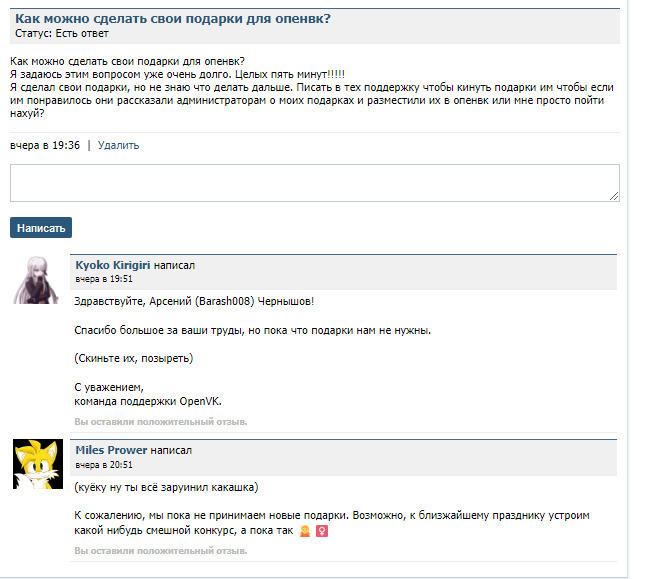Click the positive review note under Kyoko's reply
The image size is (668, 579).
pos(160,422)
